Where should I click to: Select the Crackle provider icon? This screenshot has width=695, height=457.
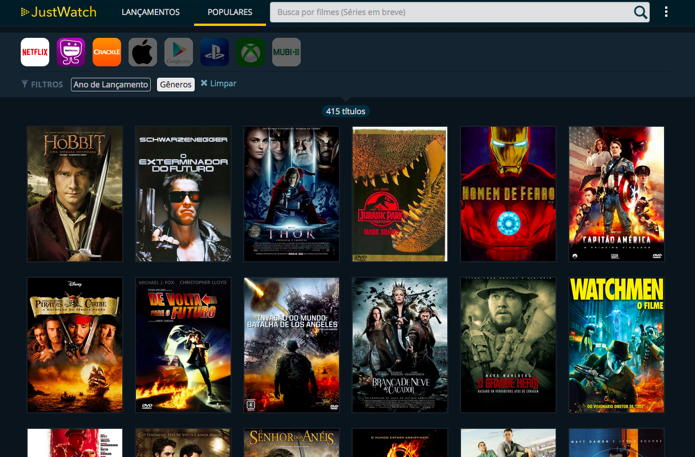click(107, 52)
